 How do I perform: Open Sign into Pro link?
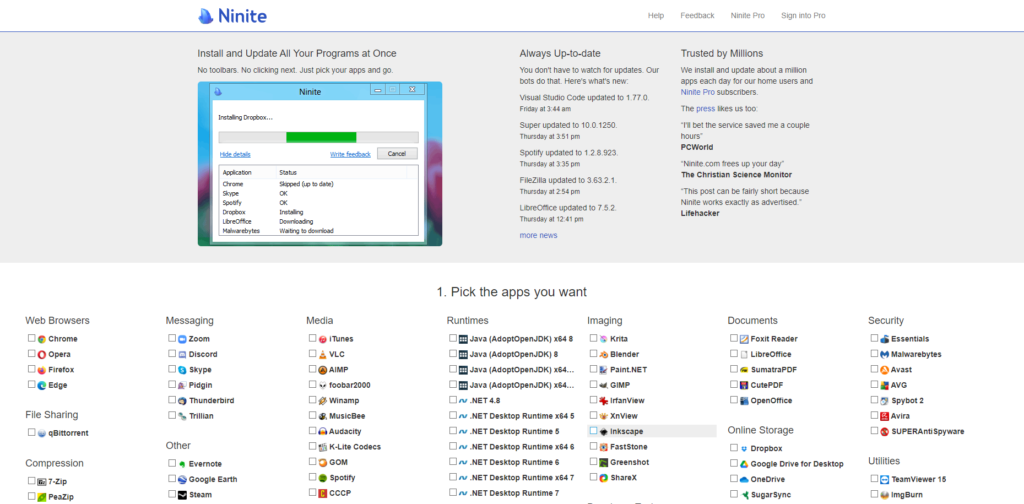(x=803, y=16)
